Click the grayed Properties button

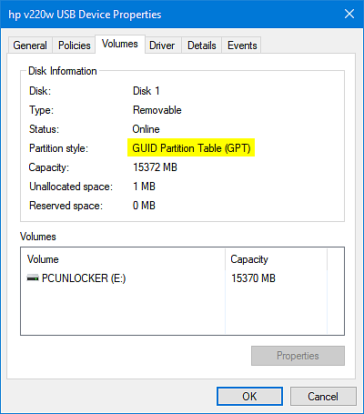(298, 356)
